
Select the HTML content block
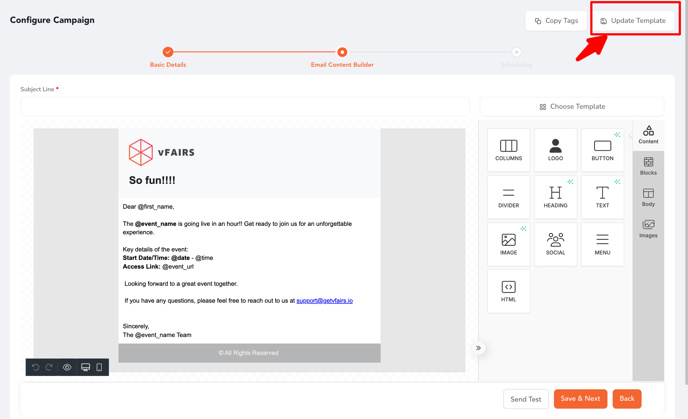tap(508, 291)
